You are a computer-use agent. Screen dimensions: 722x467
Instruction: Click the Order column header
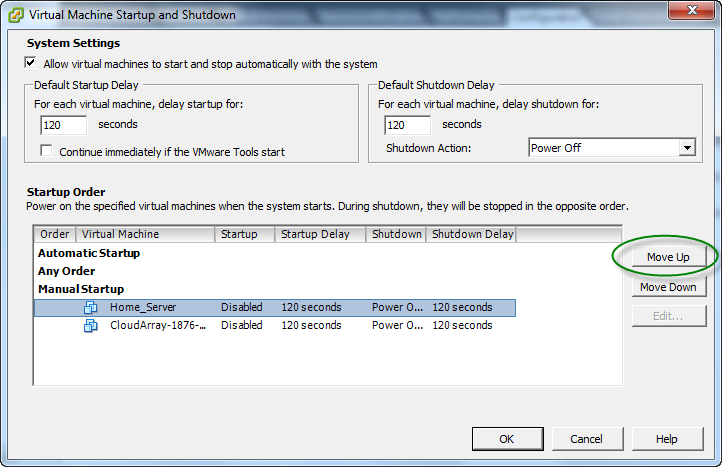click(x=55, y=234)
